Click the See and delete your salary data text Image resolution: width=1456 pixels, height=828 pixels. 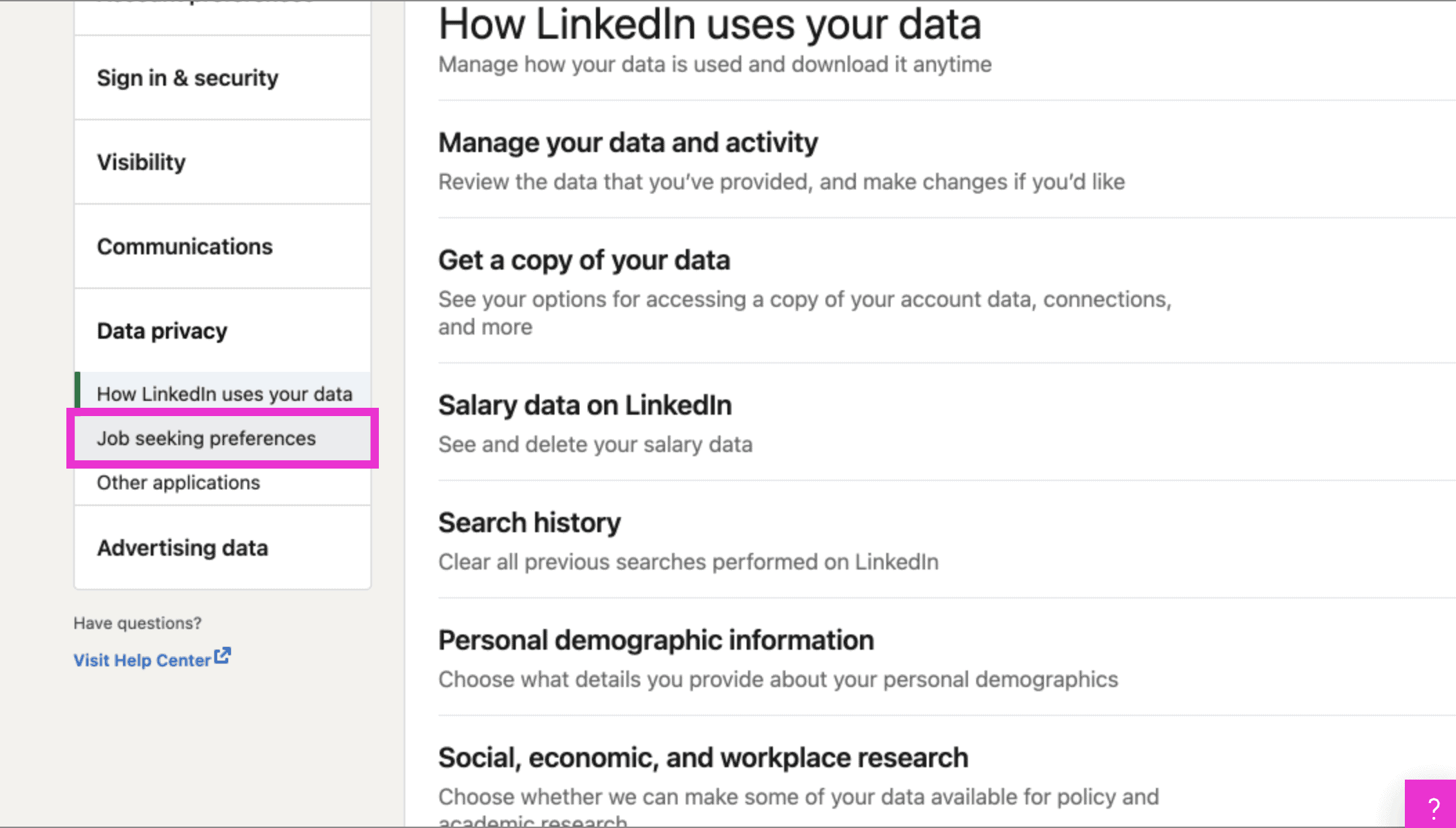pyautogui.click(x=595, y=444)
